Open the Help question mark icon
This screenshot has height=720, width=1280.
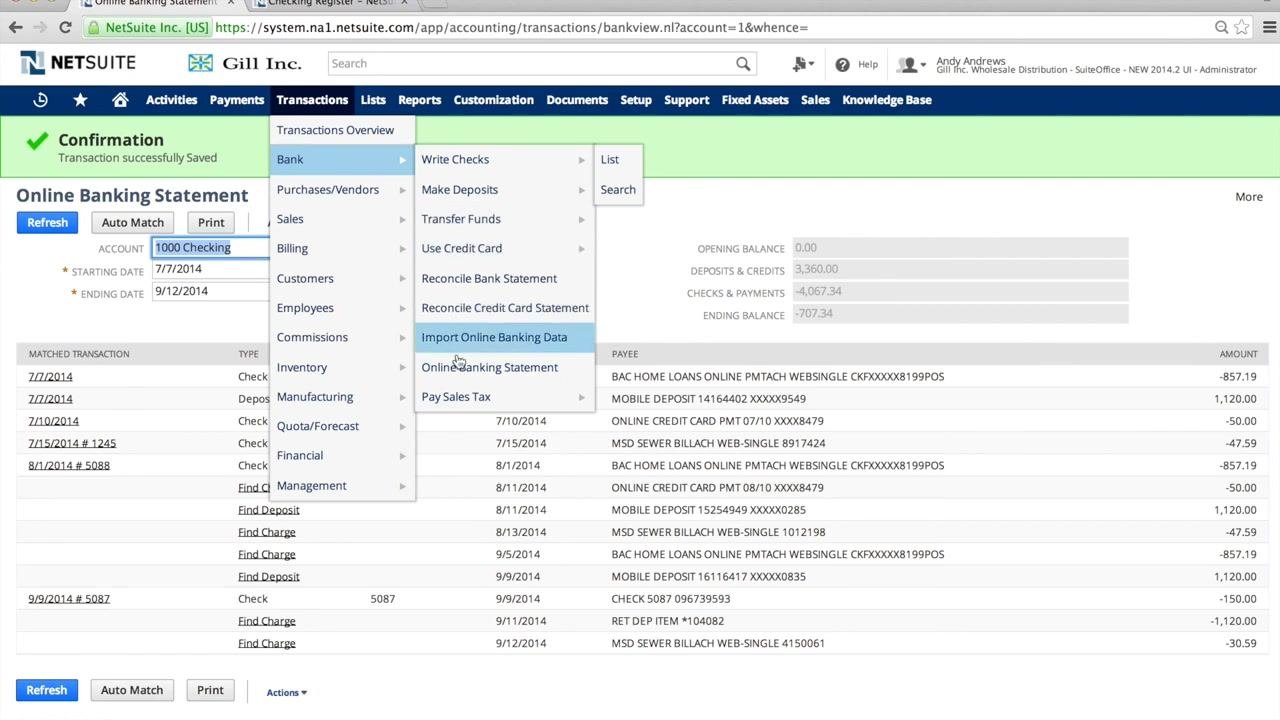click(842, 64)
